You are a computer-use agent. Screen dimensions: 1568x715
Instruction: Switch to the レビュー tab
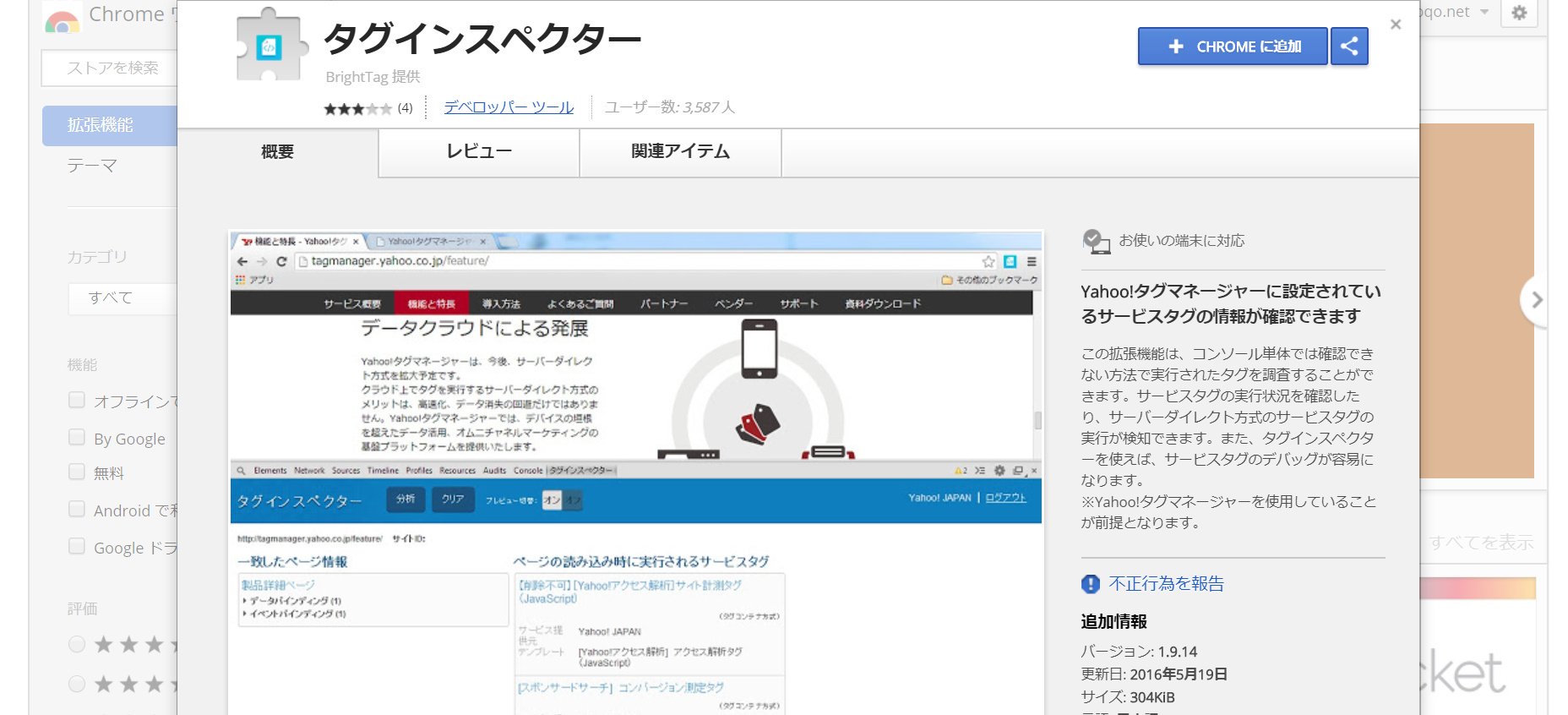(x=479, y=152)
